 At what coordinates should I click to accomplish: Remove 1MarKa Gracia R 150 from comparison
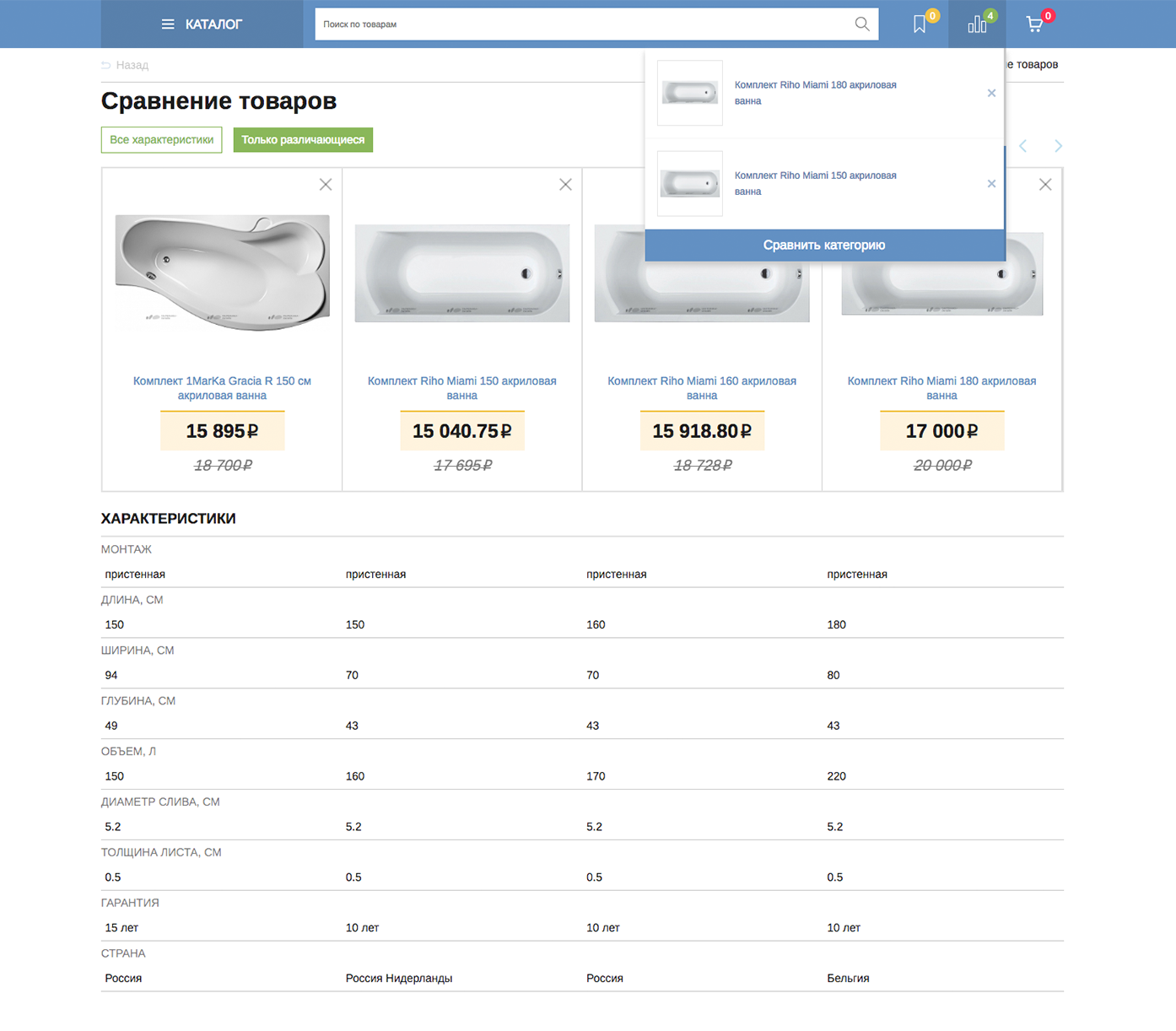click(x=326, y=185)
